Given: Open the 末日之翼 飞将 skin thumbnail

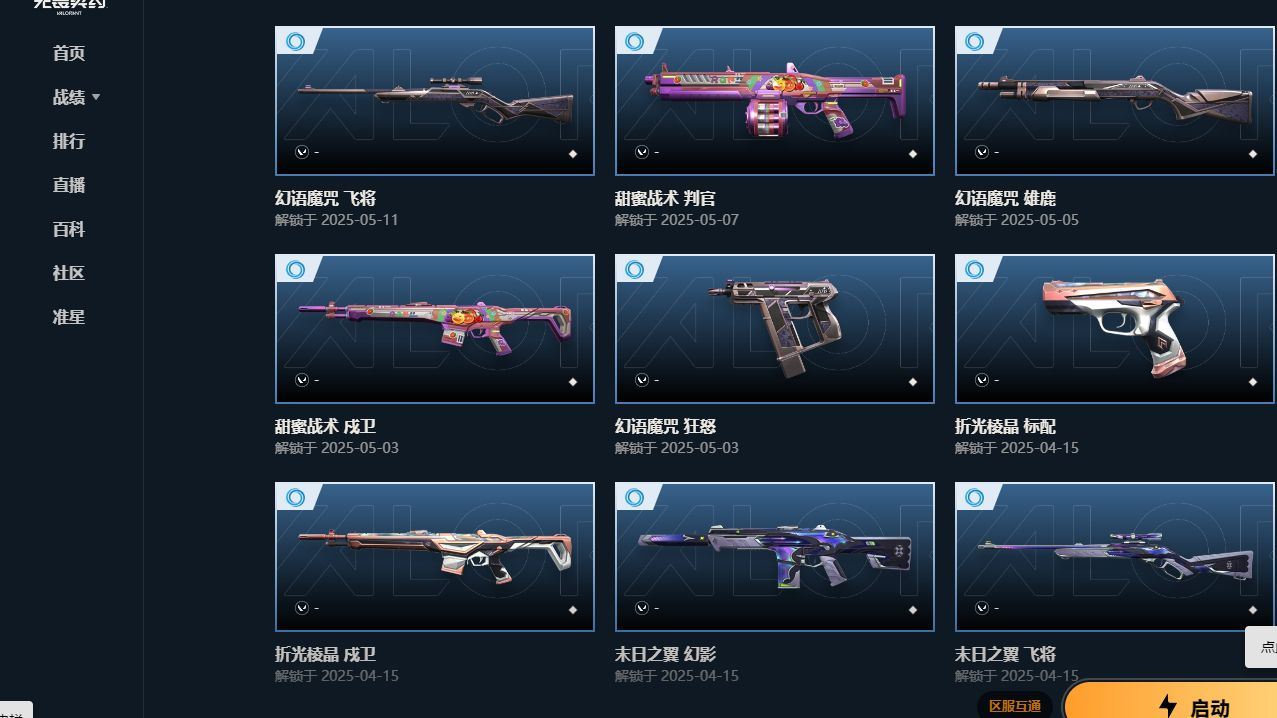Looking at the screenshot, I should [1115, 557].
